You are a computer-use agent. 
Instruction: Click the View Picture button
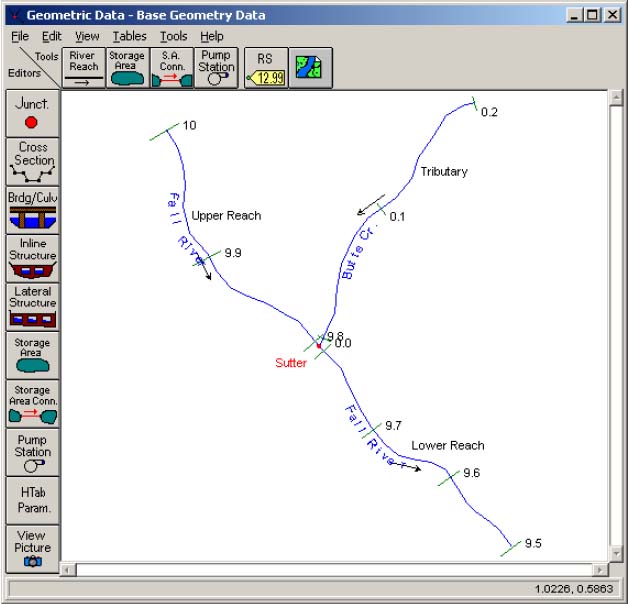pos(32,549)
